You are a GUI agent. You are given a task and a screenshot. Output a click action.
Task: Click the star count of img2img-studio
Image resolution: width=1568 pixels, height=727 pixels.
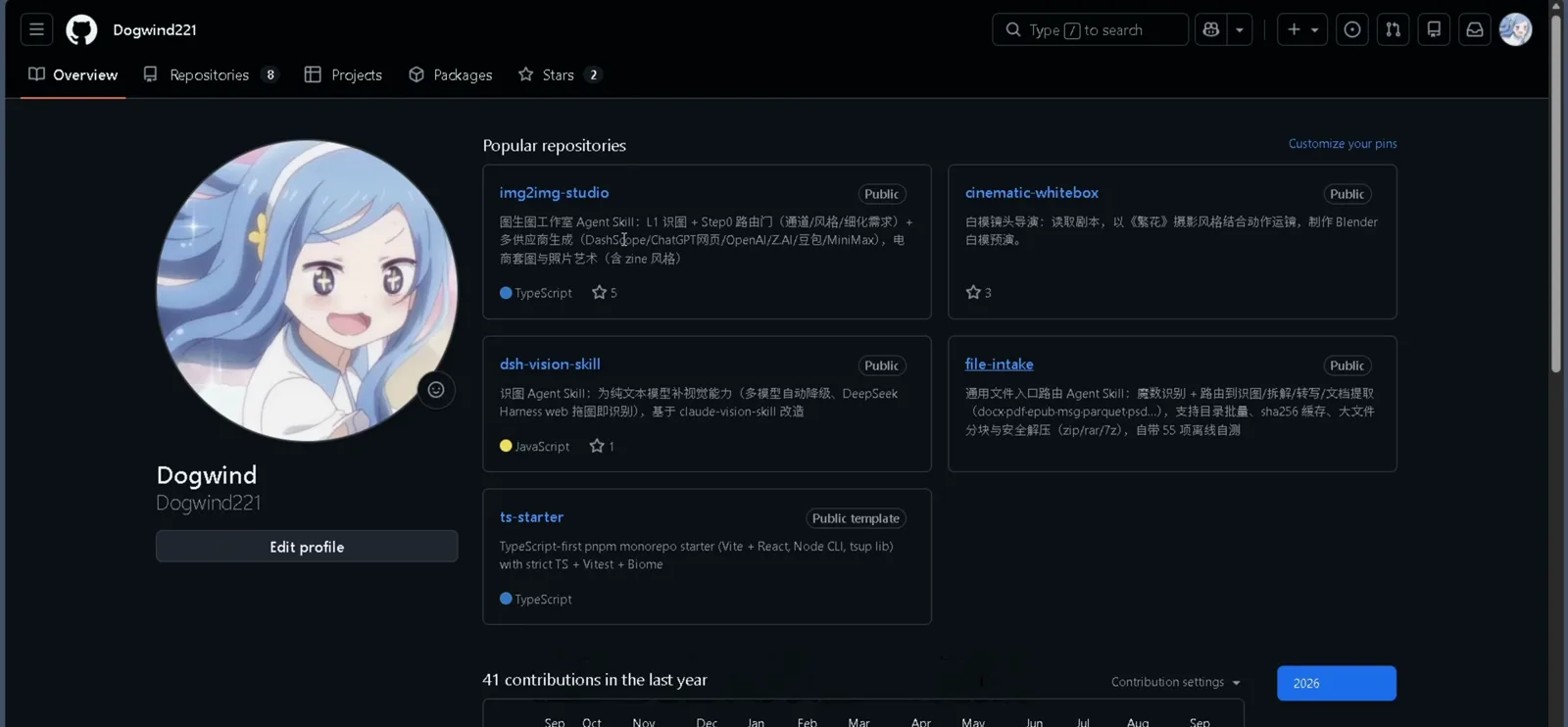605,293
